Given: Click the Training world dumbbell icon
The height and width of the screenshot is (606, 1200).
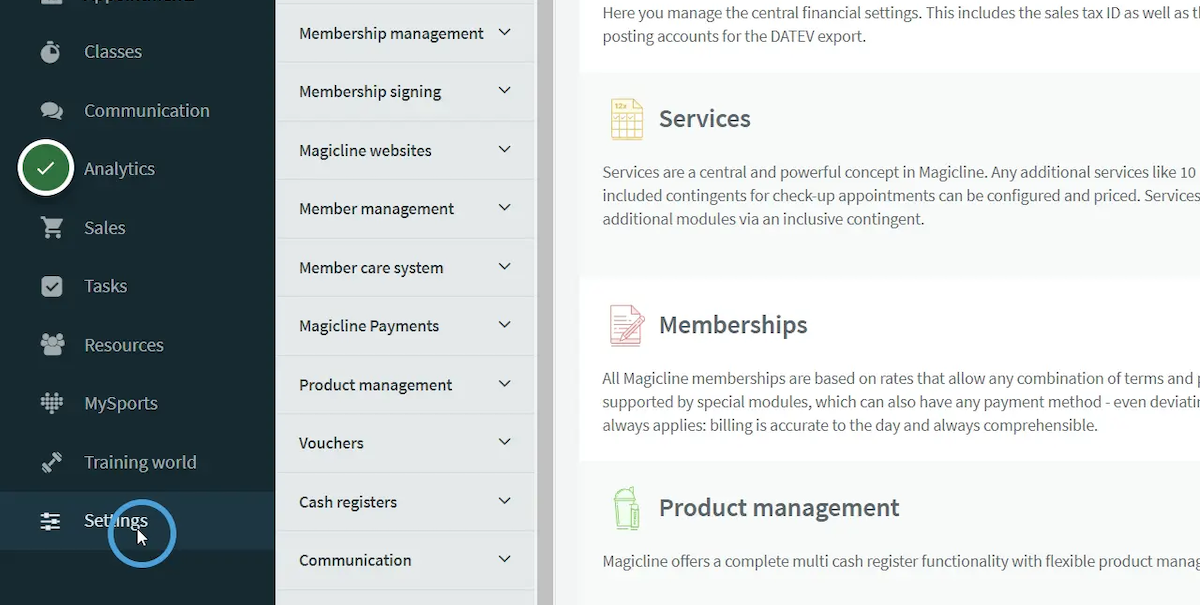Looking at the screenshot, I should click(x=51, y=463).
